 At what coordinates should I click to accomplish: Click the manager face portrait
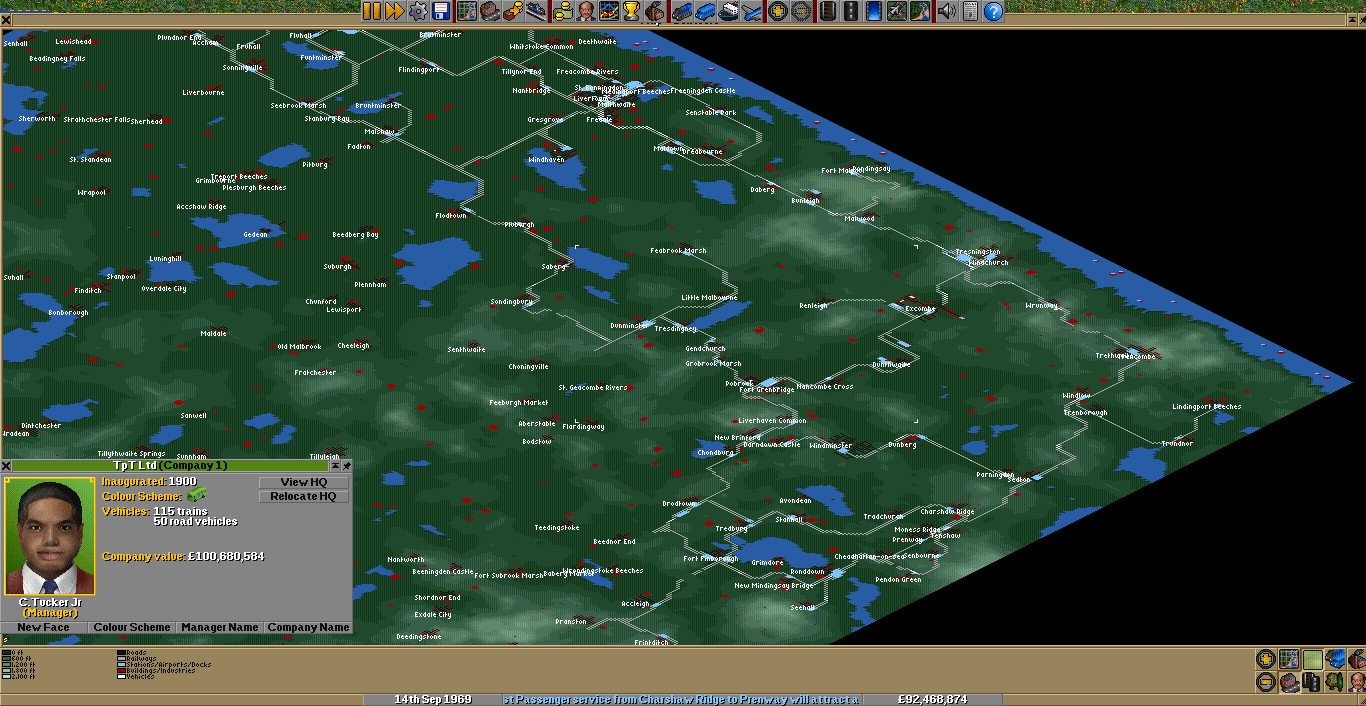pyautogui.click(x=50, y=537)
